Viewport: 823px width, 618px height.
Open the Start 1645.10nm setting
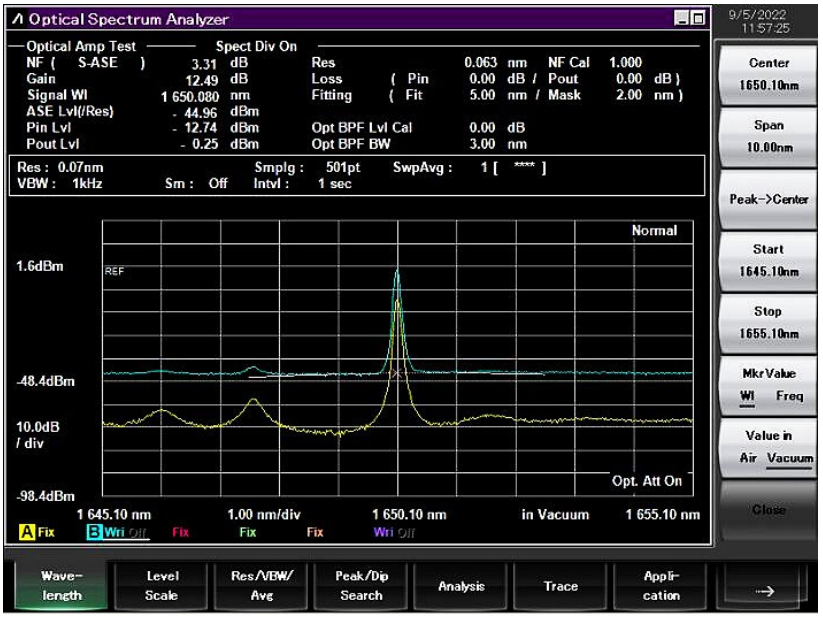tap(768, 260)
